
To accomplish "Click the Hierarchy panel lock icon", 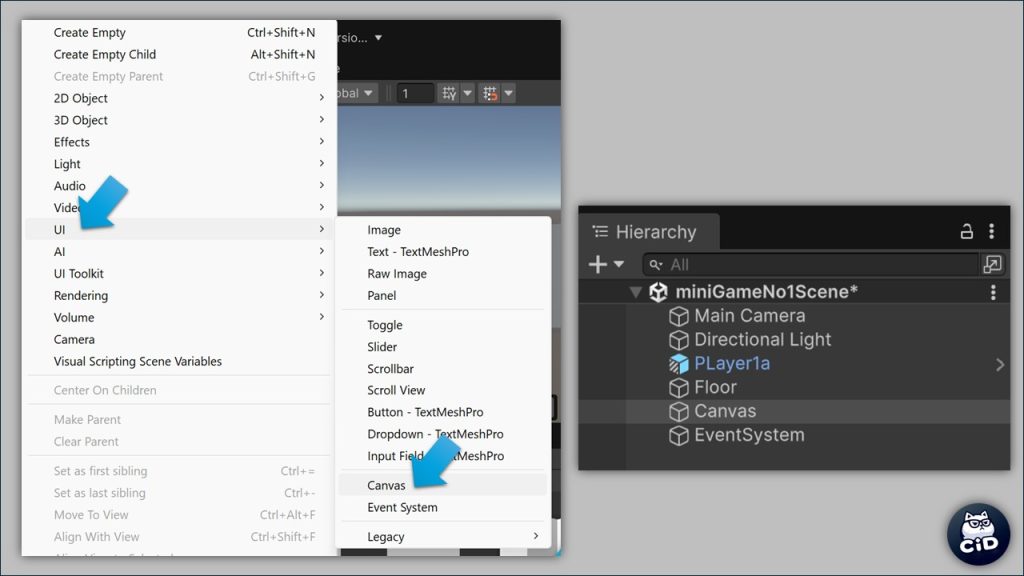I will [x=966, y=232].
